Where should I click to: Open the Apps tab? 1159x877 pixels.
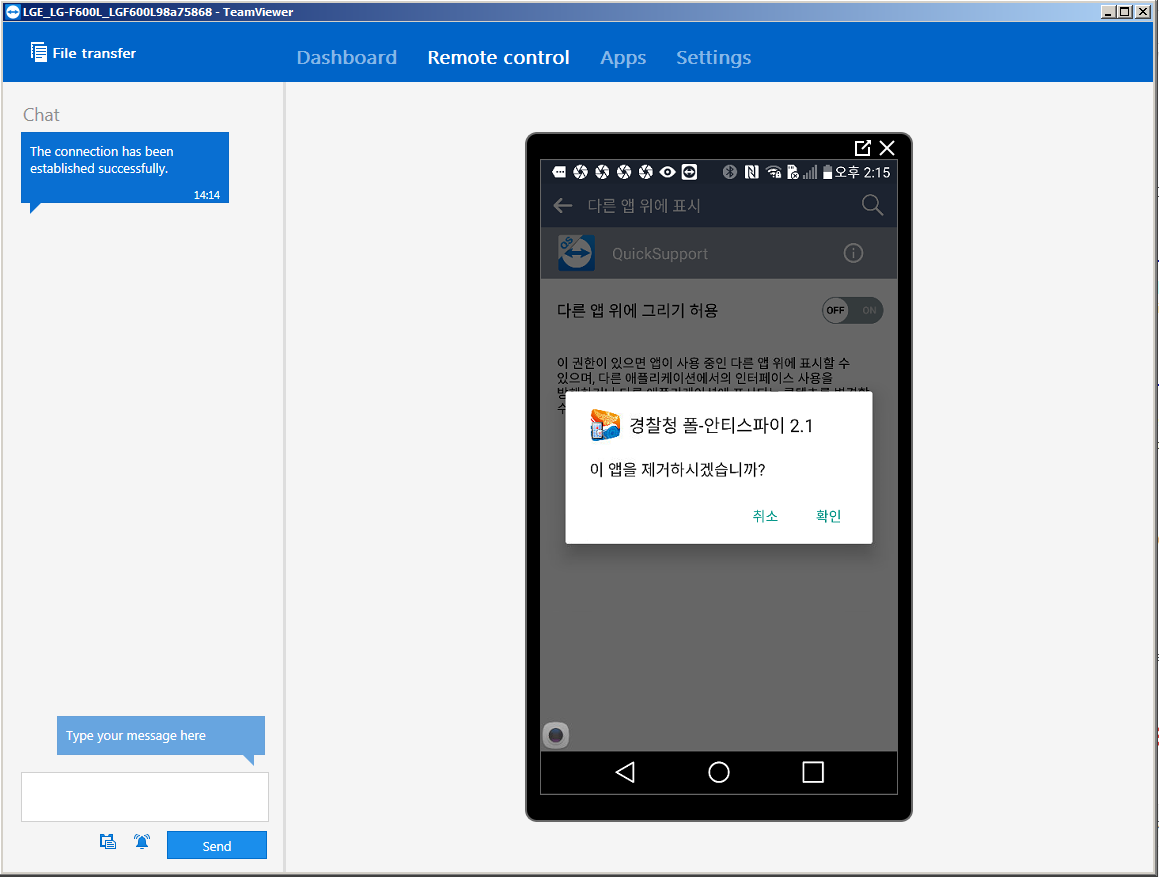tap(623, 58)
